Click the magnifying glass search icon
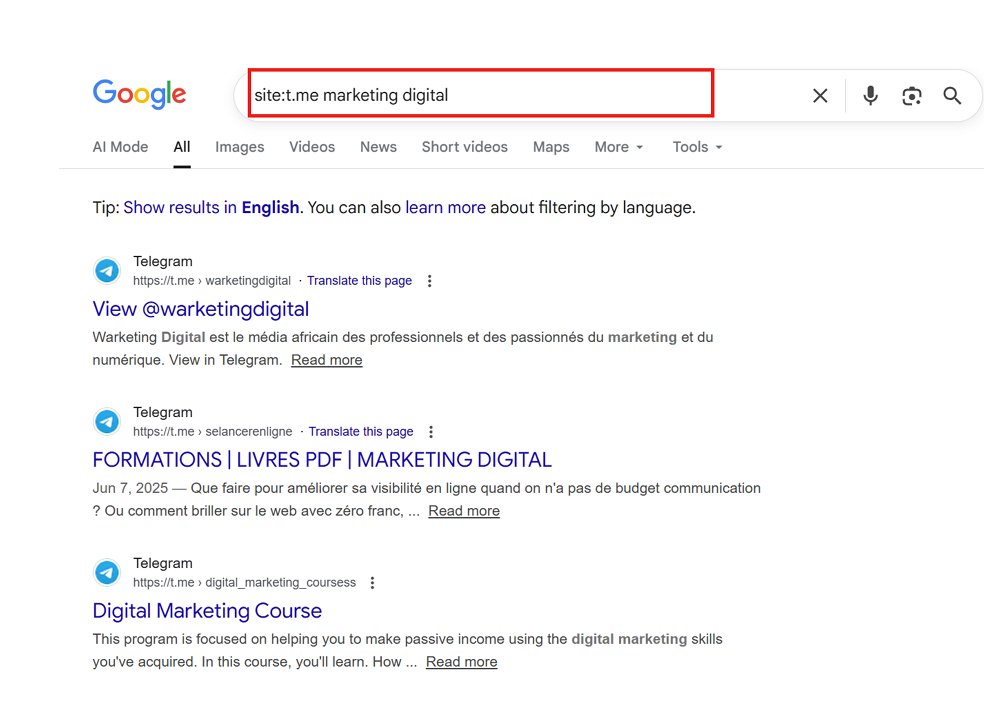The image size is (984, 717). [x=951, y=95]
